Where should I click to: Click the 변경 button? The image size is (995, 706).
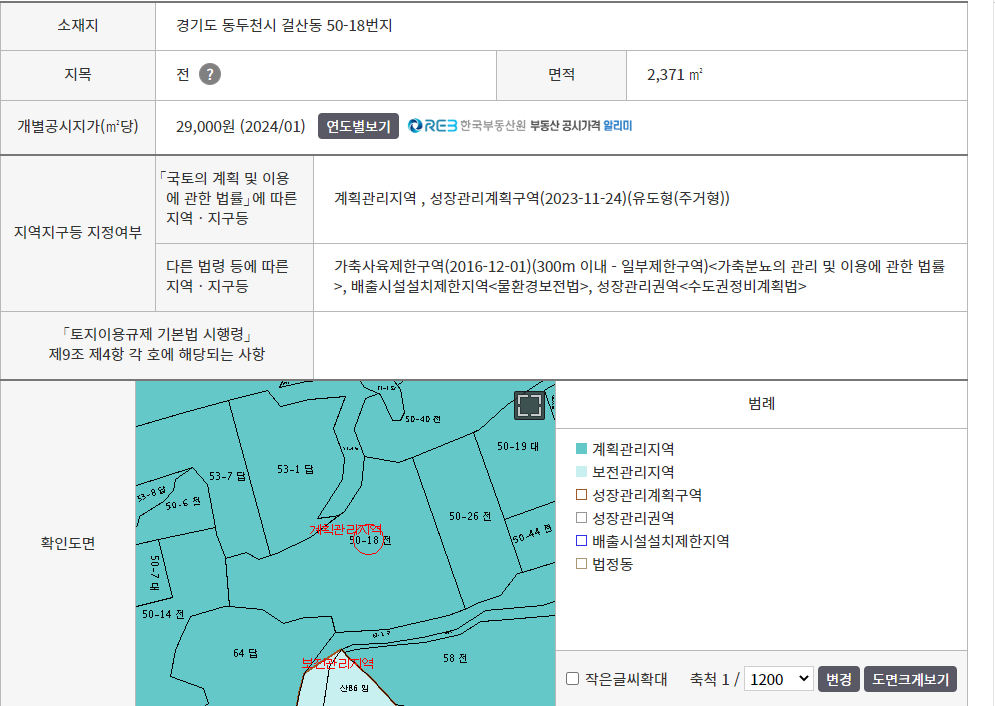point(838,679)
